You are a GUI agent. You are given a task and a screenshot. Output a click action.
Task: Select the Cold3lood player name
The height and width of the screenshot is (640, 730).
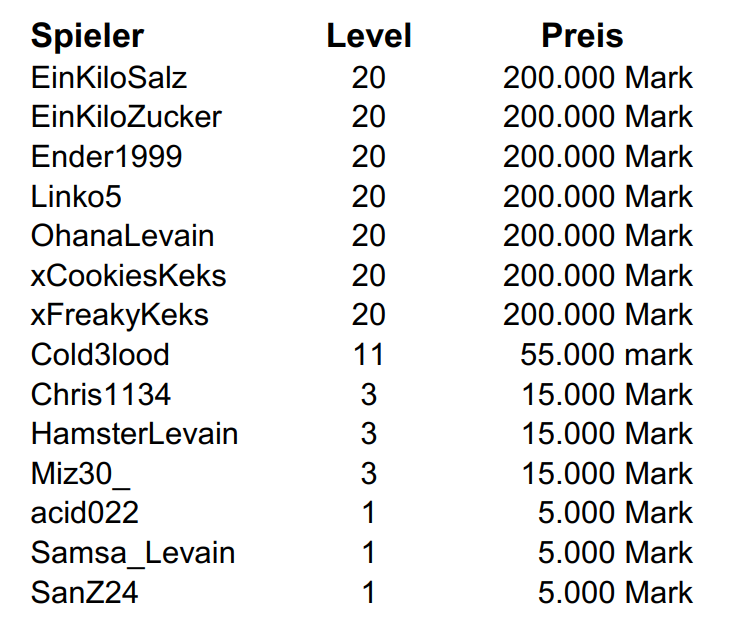100,355
